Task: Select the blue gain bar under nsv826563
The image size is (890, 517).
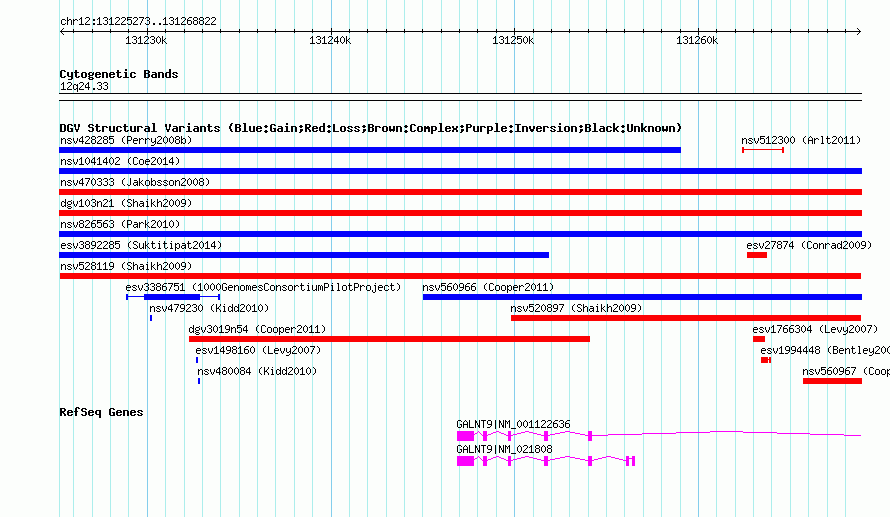Action: [460, 234]
